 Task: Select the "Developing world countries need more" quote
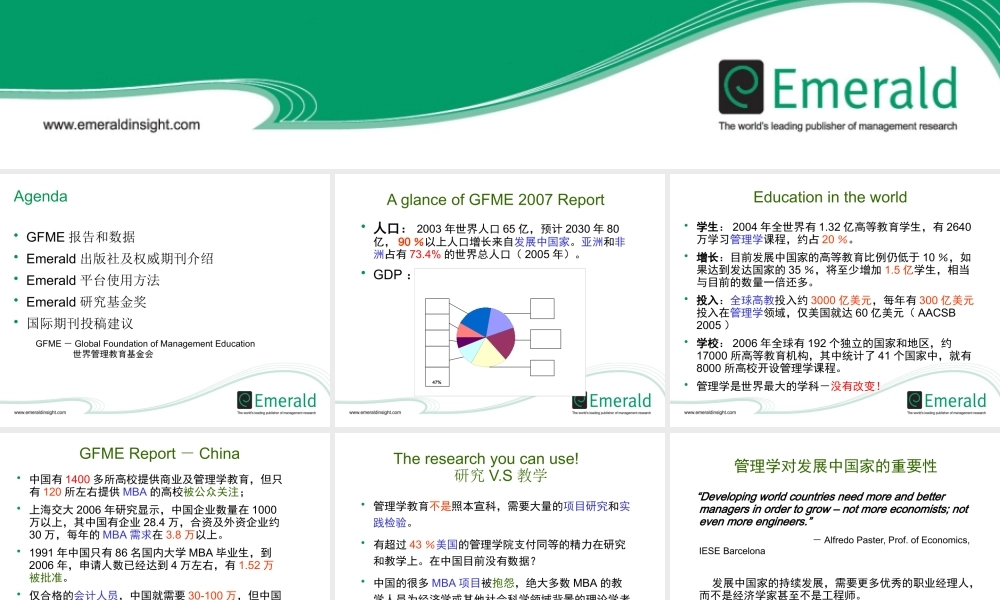click(834, 509)
